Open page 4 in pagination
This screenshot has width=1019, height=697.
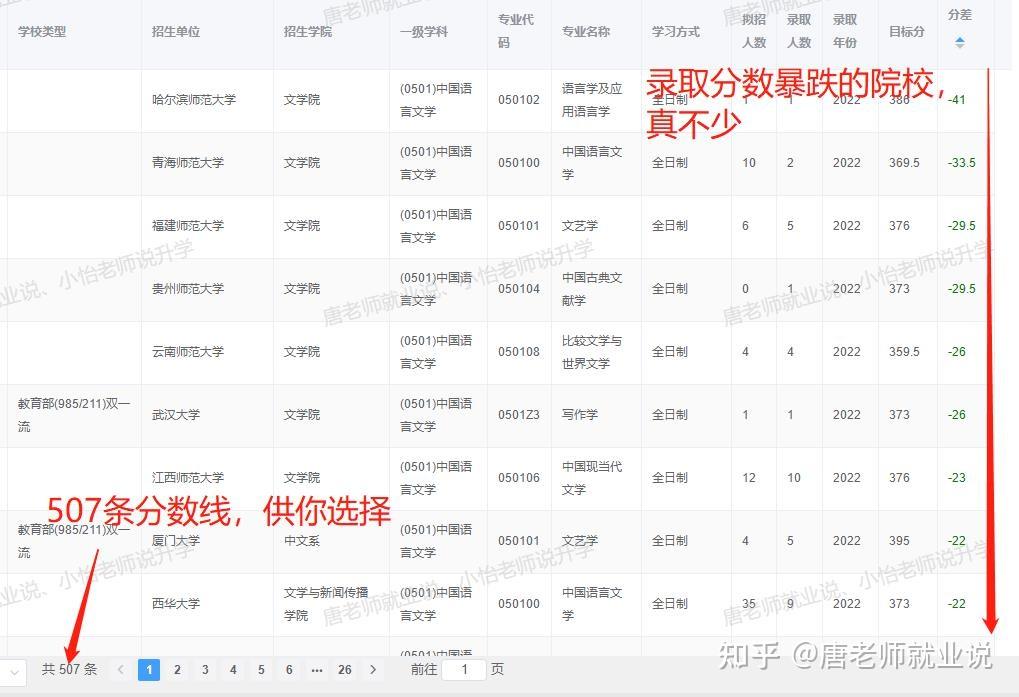pos(233,670)
